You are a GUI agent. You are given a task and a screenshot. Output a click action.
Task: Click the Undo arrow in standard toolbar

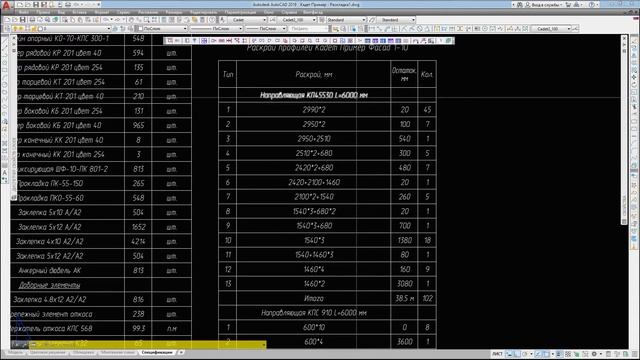106,20
